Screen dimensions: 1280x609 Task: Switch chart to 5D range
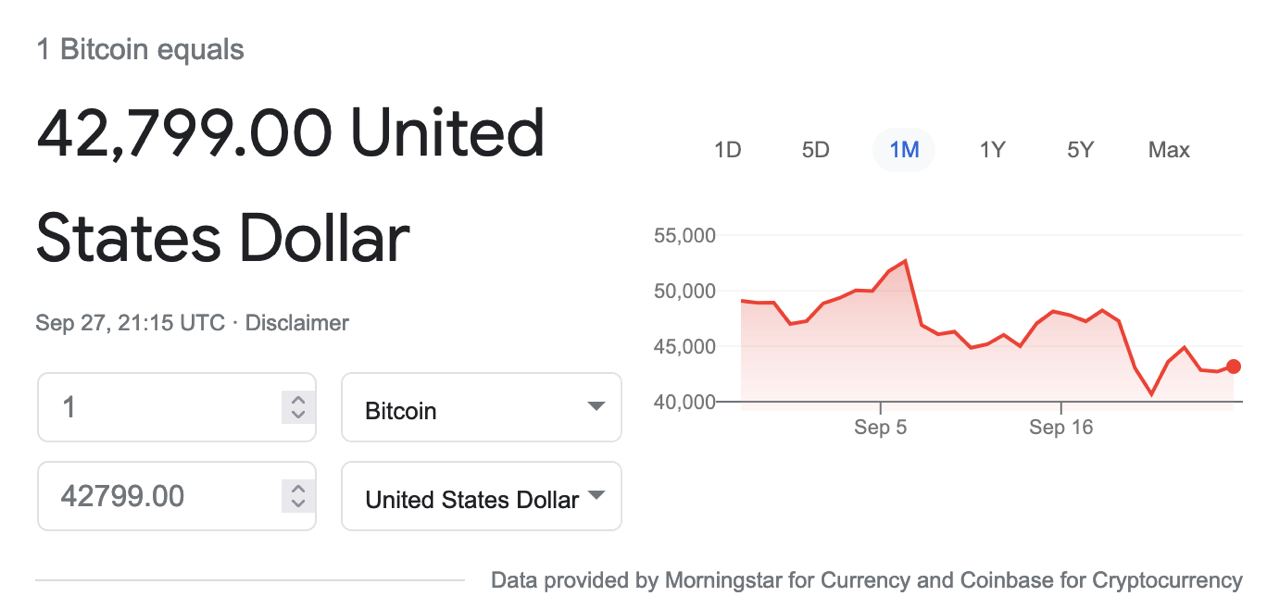tap(816, 150)
